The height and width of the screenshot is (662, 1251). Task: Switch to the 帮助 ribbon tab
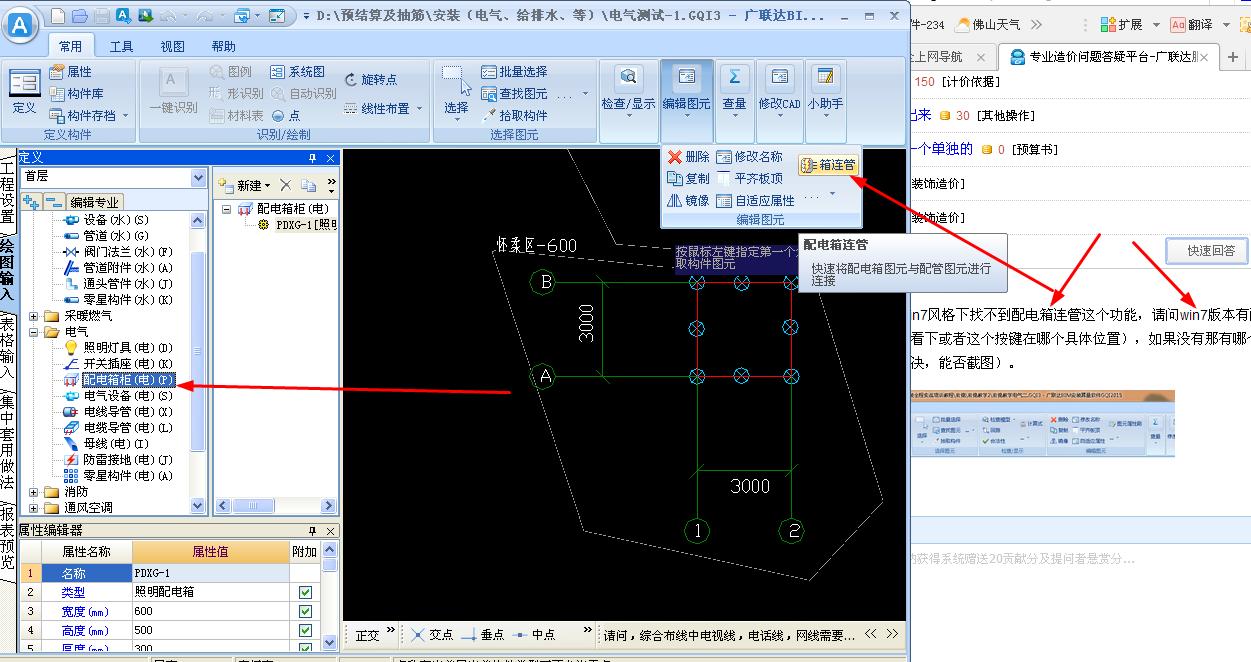224,46
